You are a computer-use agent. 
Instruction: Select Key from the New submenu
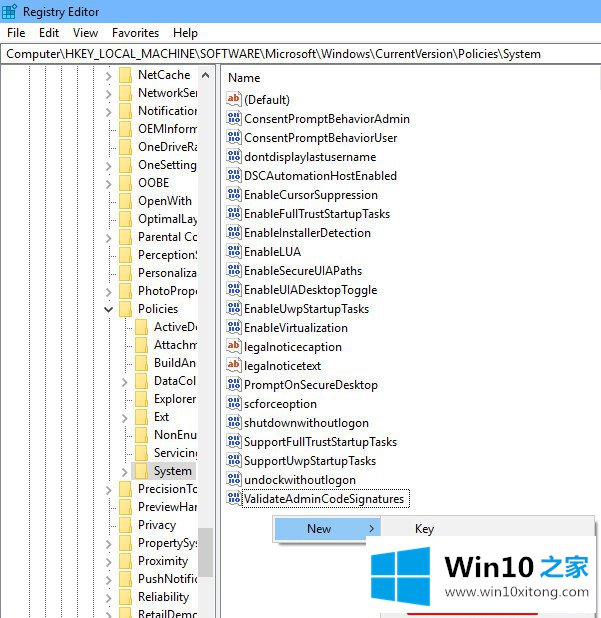pyautogui.click(x=424, y=529)
